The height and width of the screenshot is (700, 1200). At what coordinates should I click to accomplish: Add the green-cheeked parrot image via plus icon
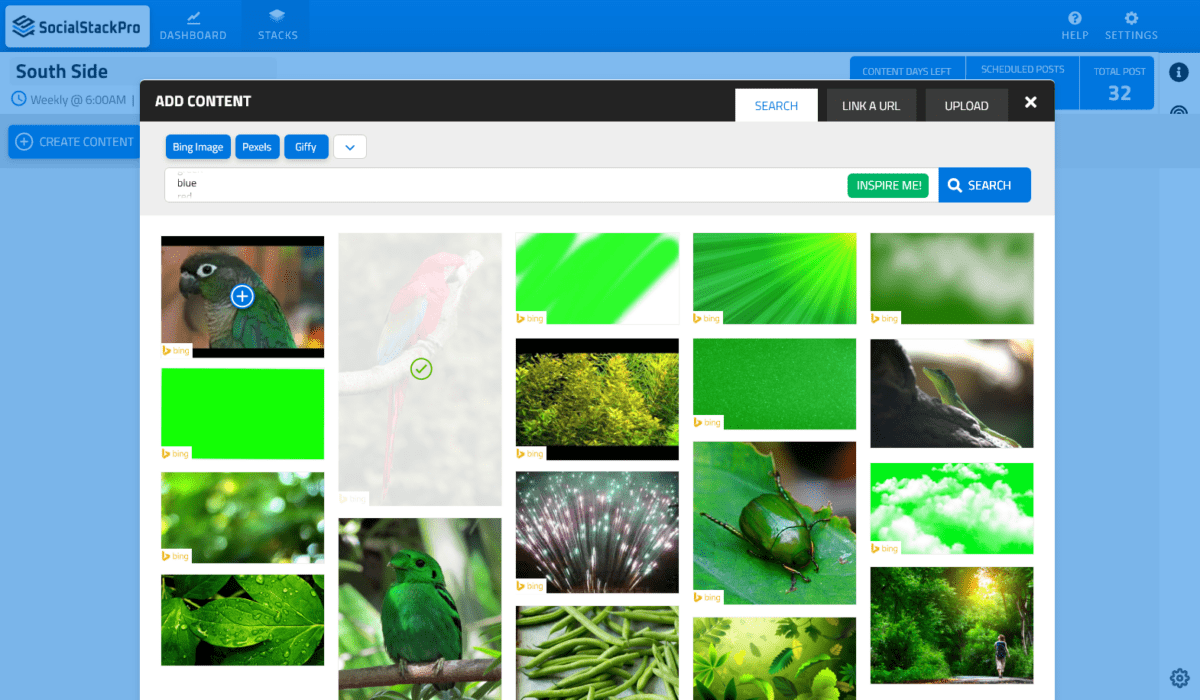(x=242, y=296)
